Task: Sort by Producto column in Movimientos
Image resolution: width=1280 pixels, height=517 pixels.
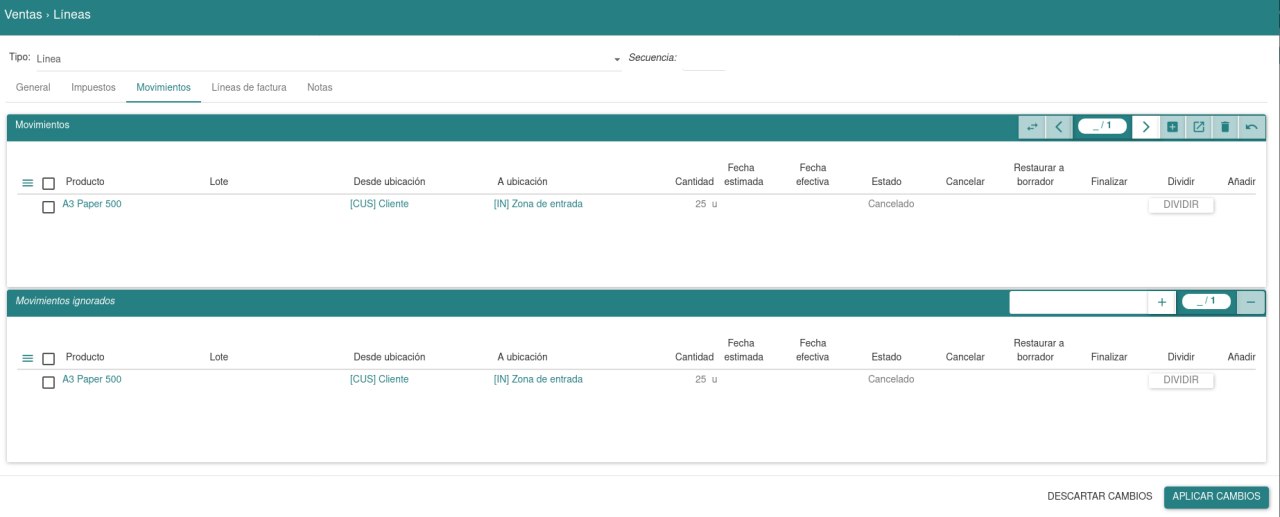Action: tap(85, 182)
